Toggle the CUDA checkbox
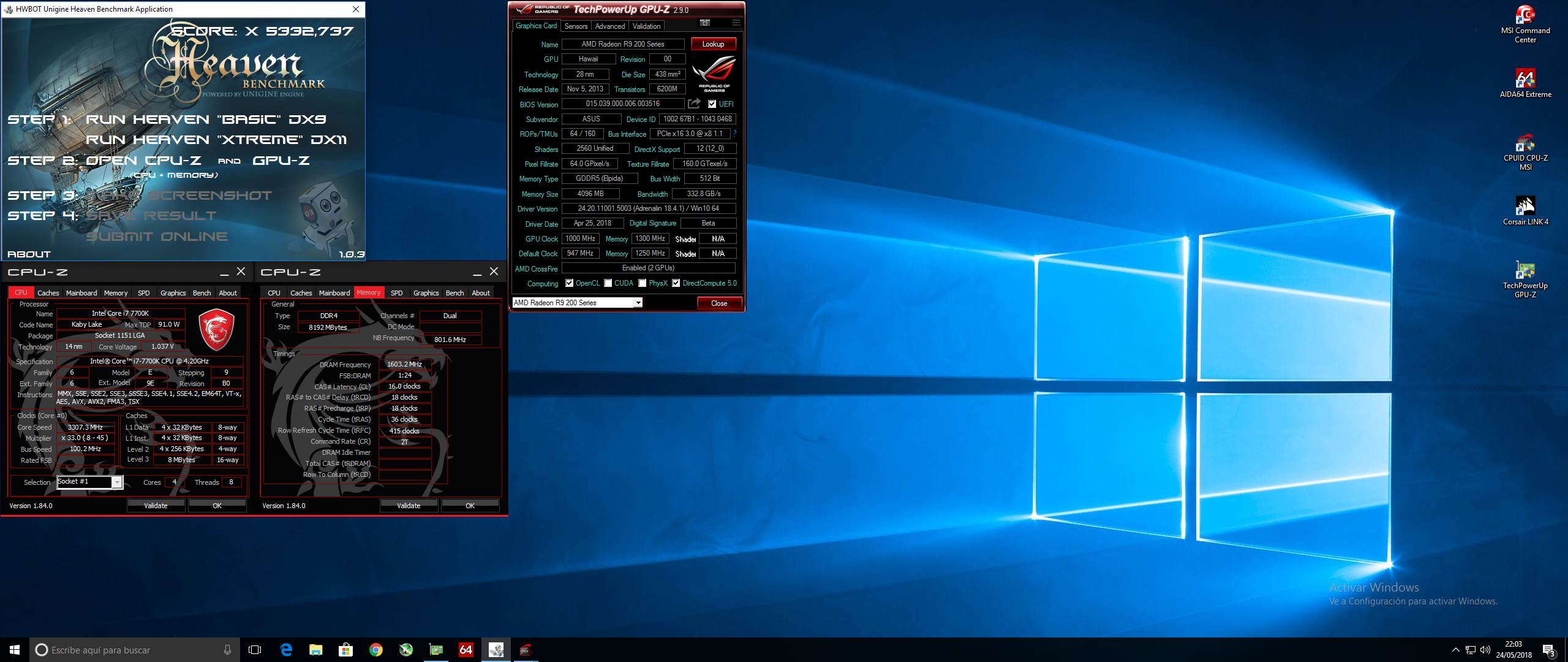 tap(608, 283)
